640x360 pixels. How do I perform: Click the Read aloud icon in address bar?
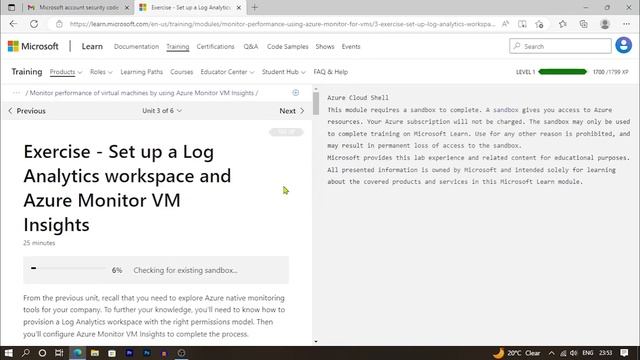(x=505, y=24)
